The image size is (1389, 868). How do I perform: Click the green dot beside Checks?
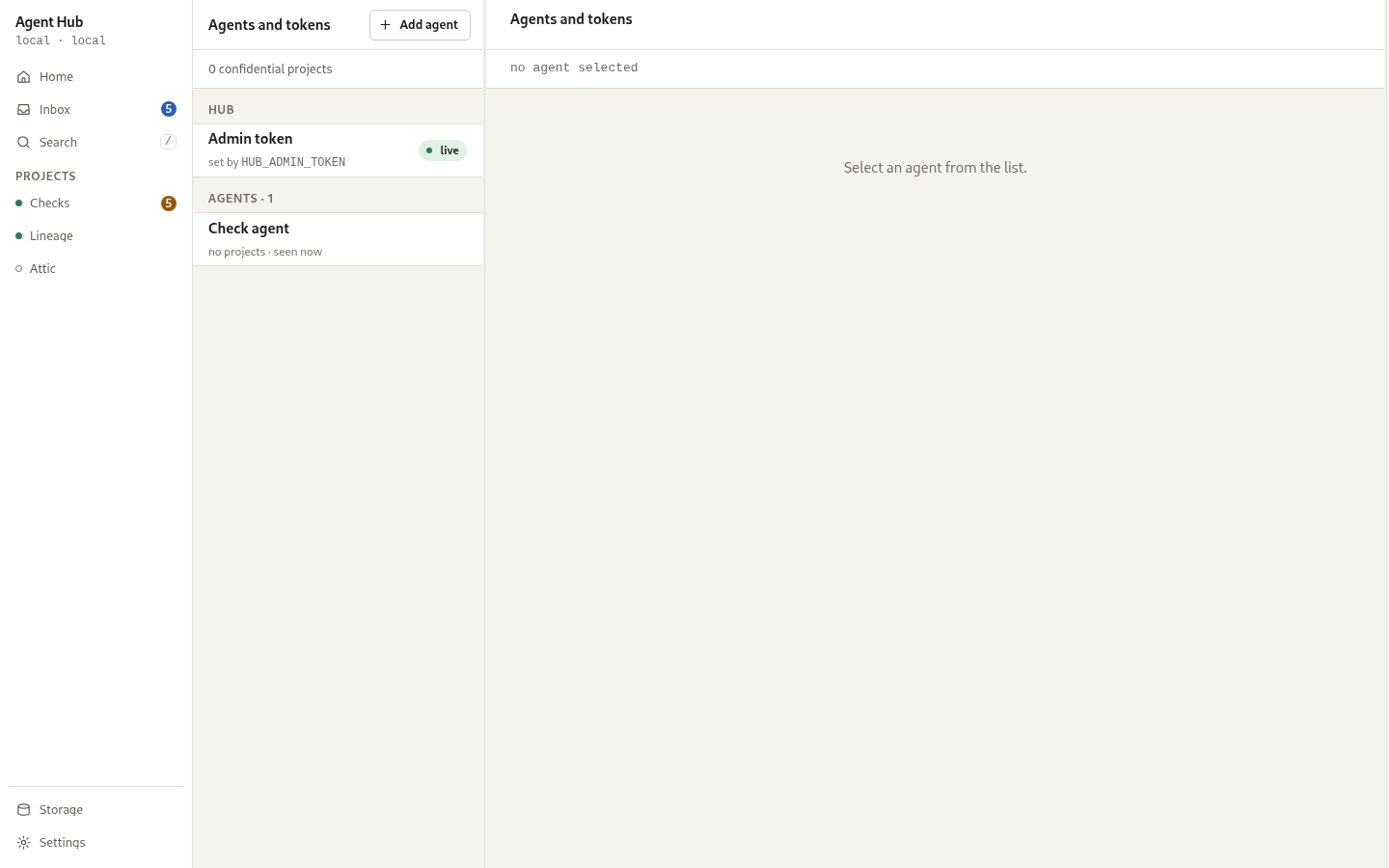(x=18, y=203)
